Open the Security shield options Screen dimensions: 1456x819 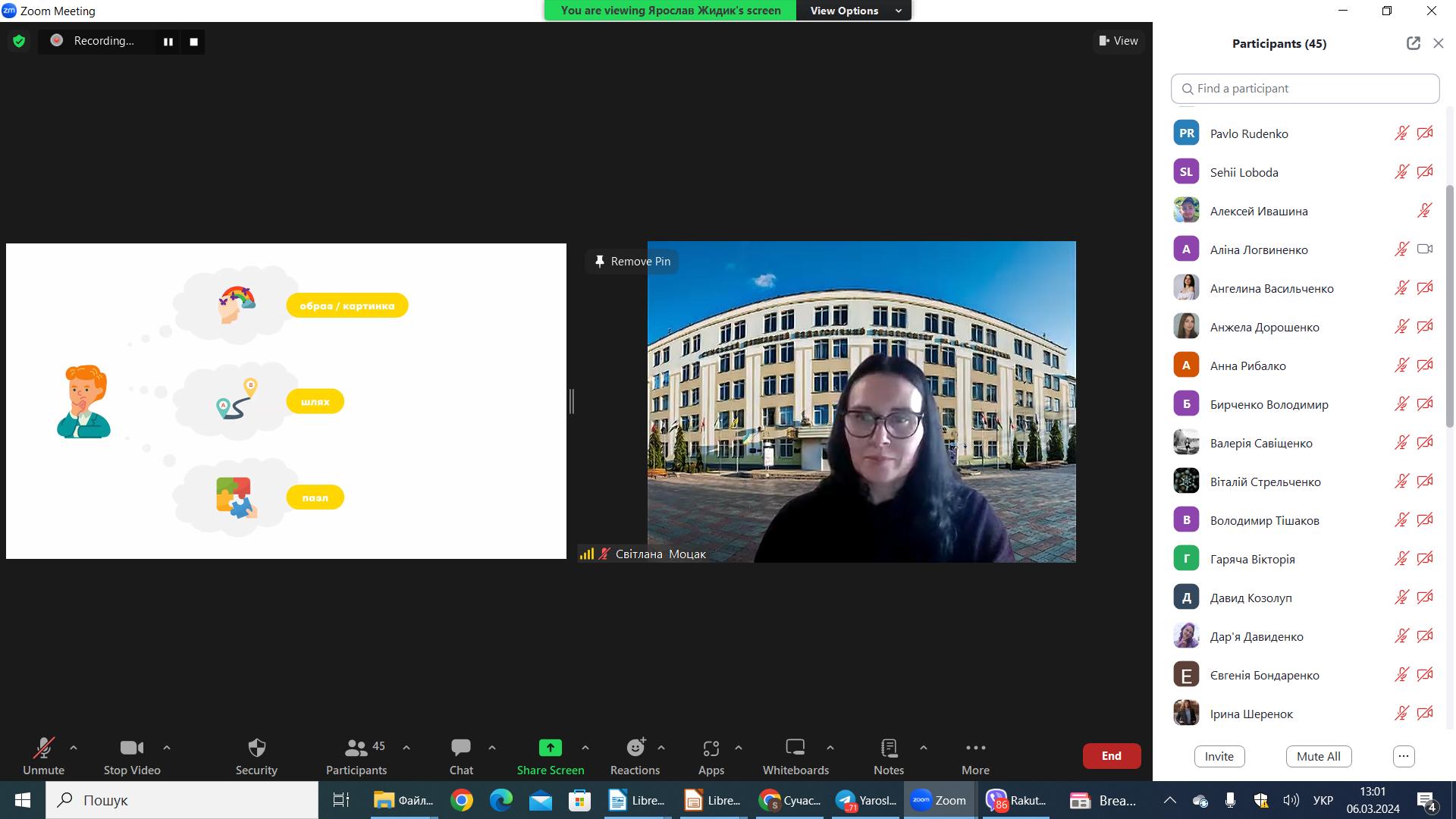(x=256, y=748)
